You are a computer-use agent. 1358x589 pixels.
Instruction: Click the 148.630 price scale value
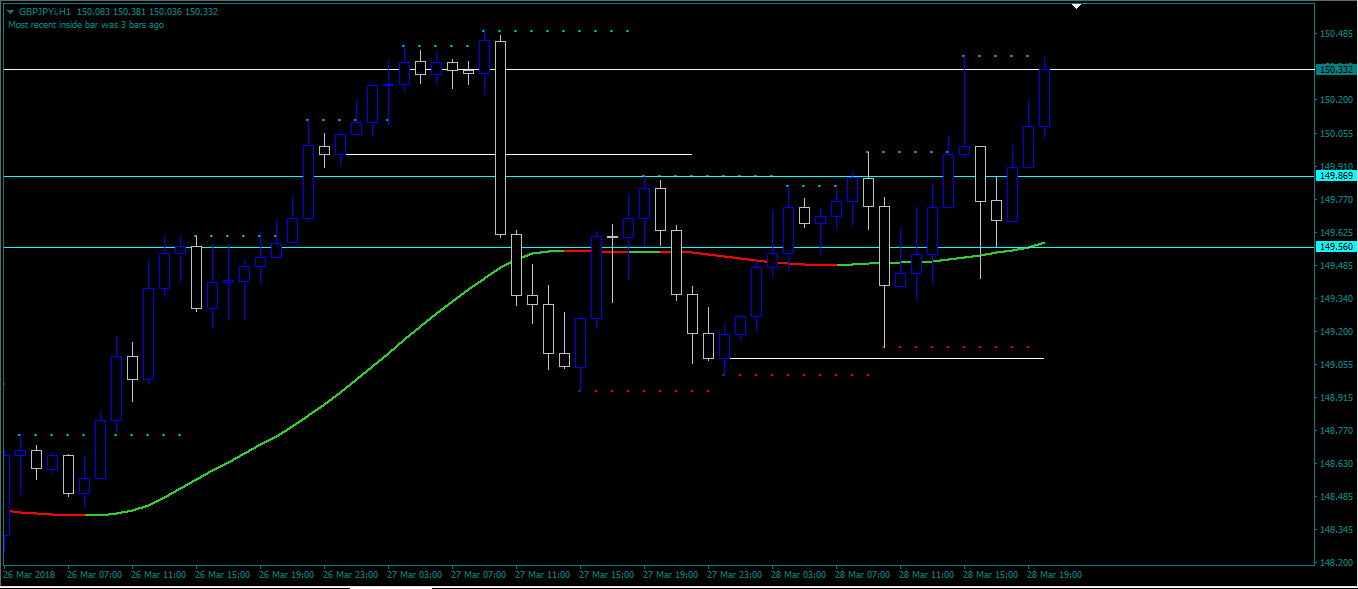tap(1337, 463)
